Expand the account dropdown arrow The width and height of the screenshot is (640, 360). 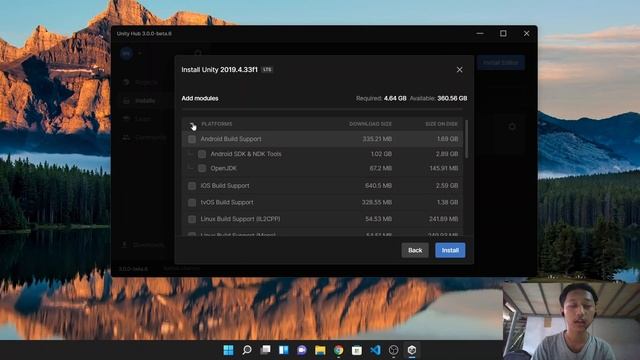[140, 53]
